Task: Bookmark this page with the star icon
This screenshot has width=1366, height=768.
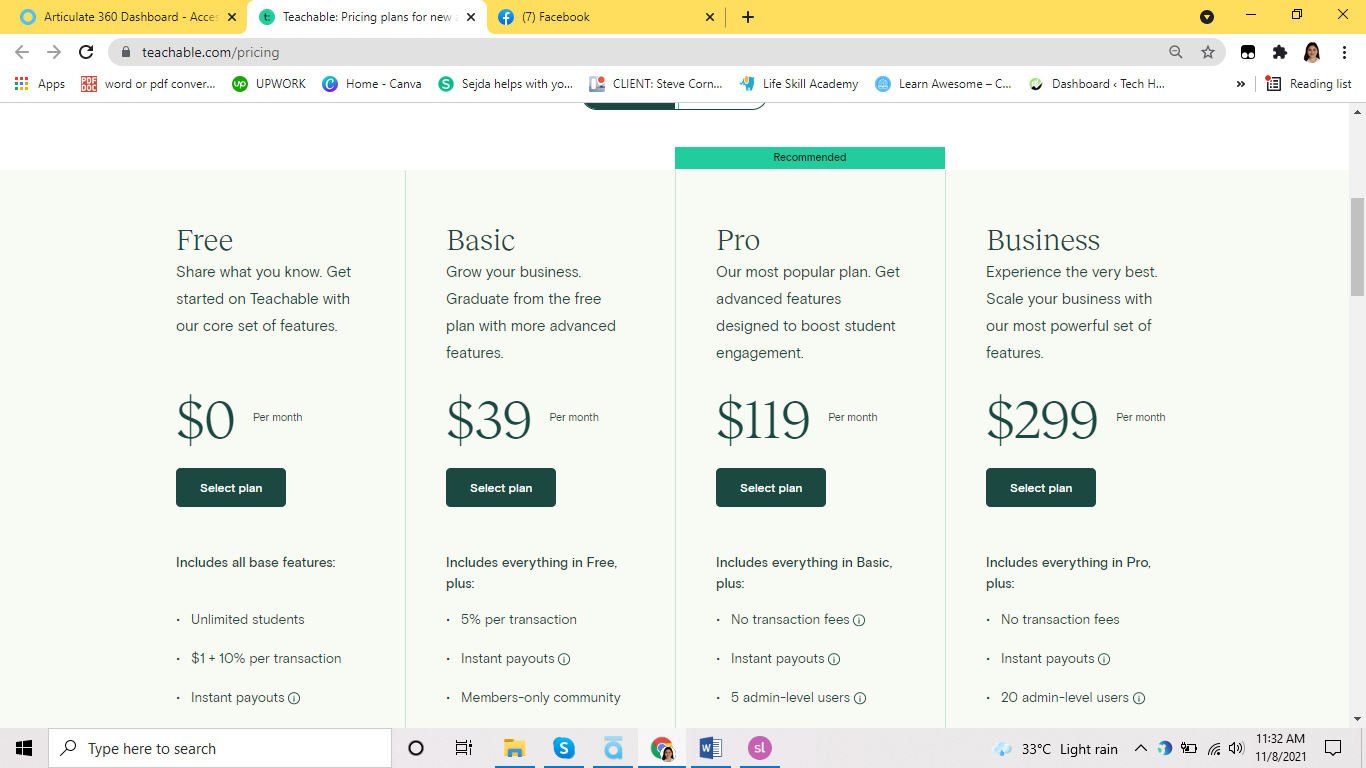Action: (x=1208, y=52)
